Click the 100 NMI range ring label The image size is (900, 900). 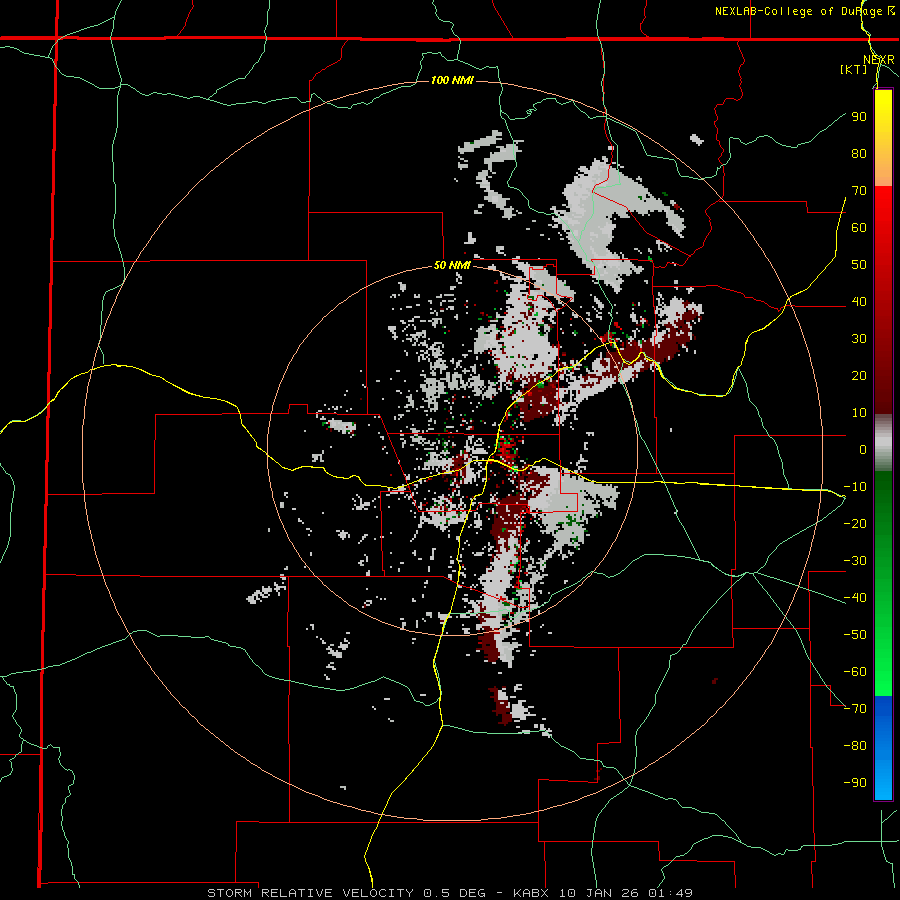(x=452, y=80)
